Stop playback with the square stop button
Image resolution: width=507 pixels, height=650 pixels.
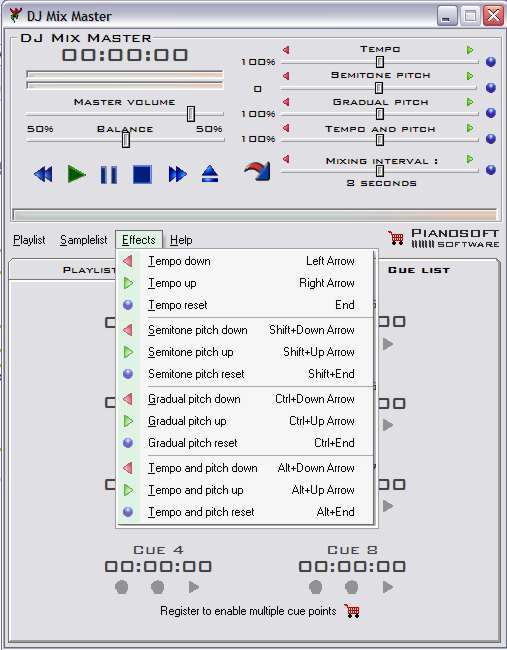[142, 174]
